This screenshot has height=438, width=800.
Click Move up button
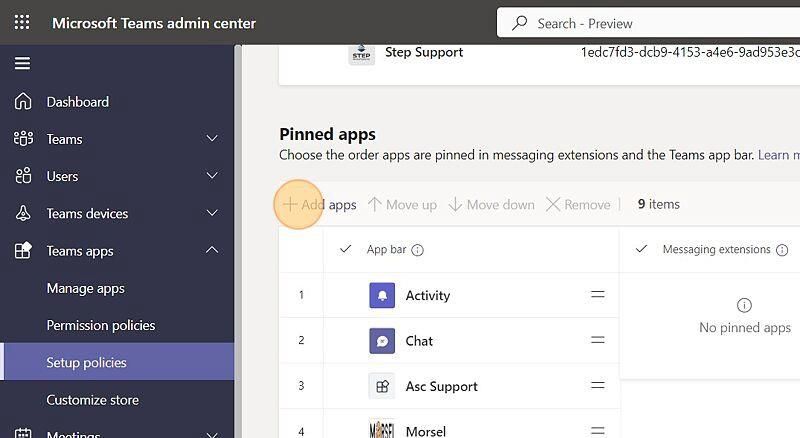click(403, 205)
